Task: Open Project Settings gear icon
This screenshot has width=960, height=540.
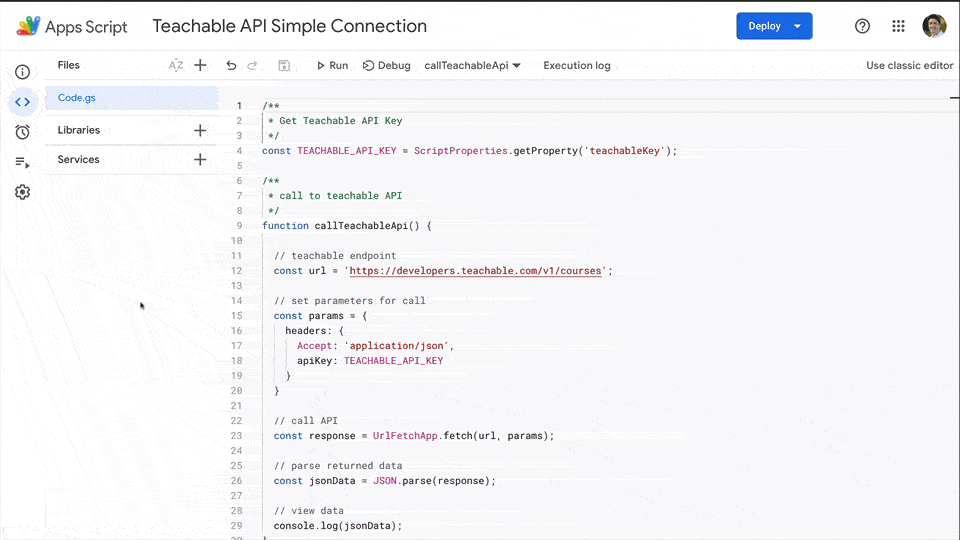Action: pyautogui.click(x=23, y=192)
